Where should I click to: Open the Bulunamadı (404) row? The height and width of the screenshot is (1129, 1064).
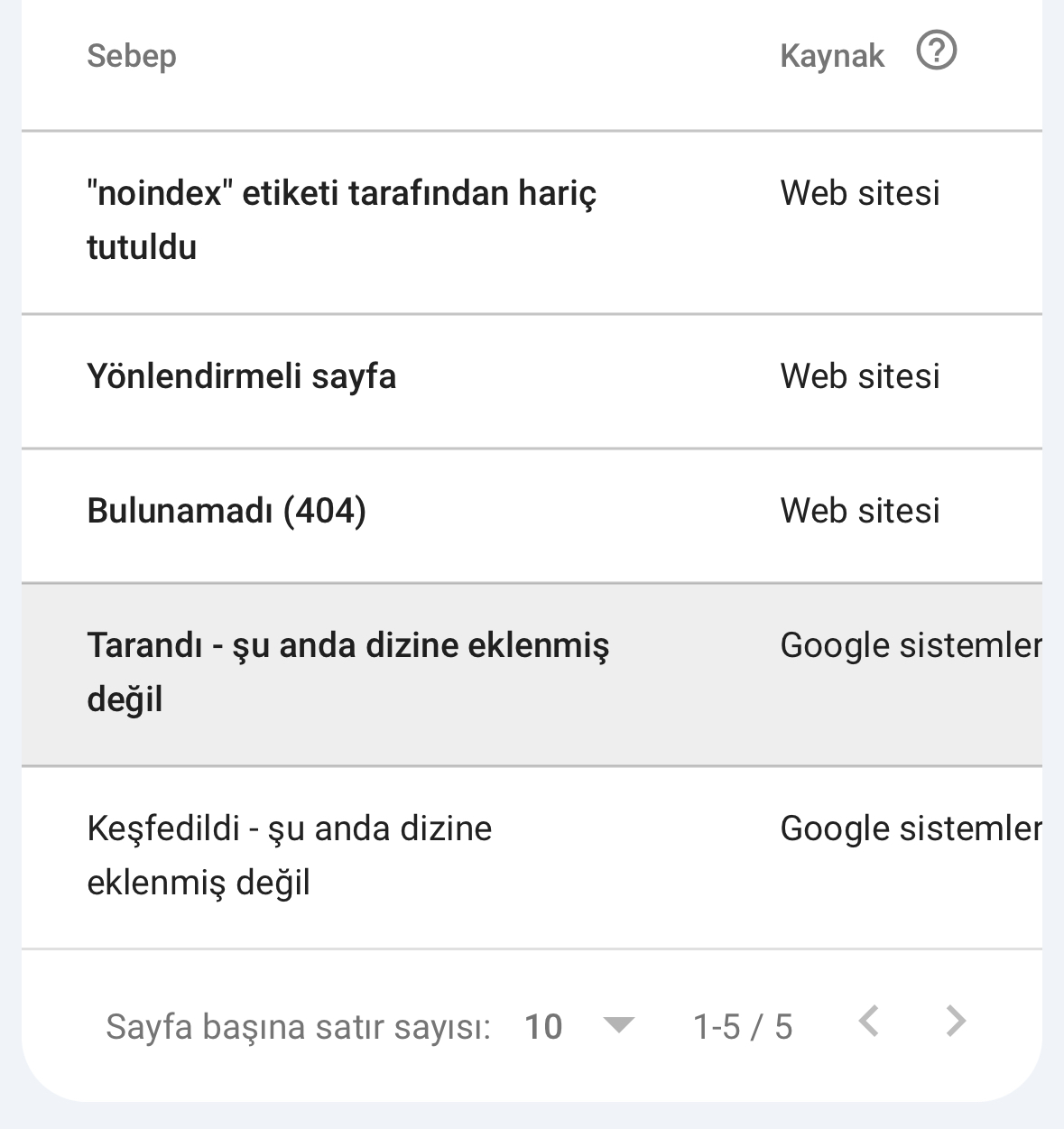[227, 511]
